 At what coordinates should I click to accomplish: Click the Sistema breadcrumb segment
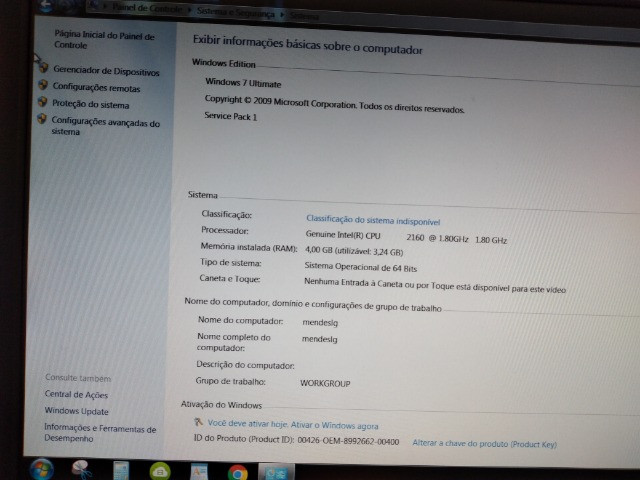304,16
